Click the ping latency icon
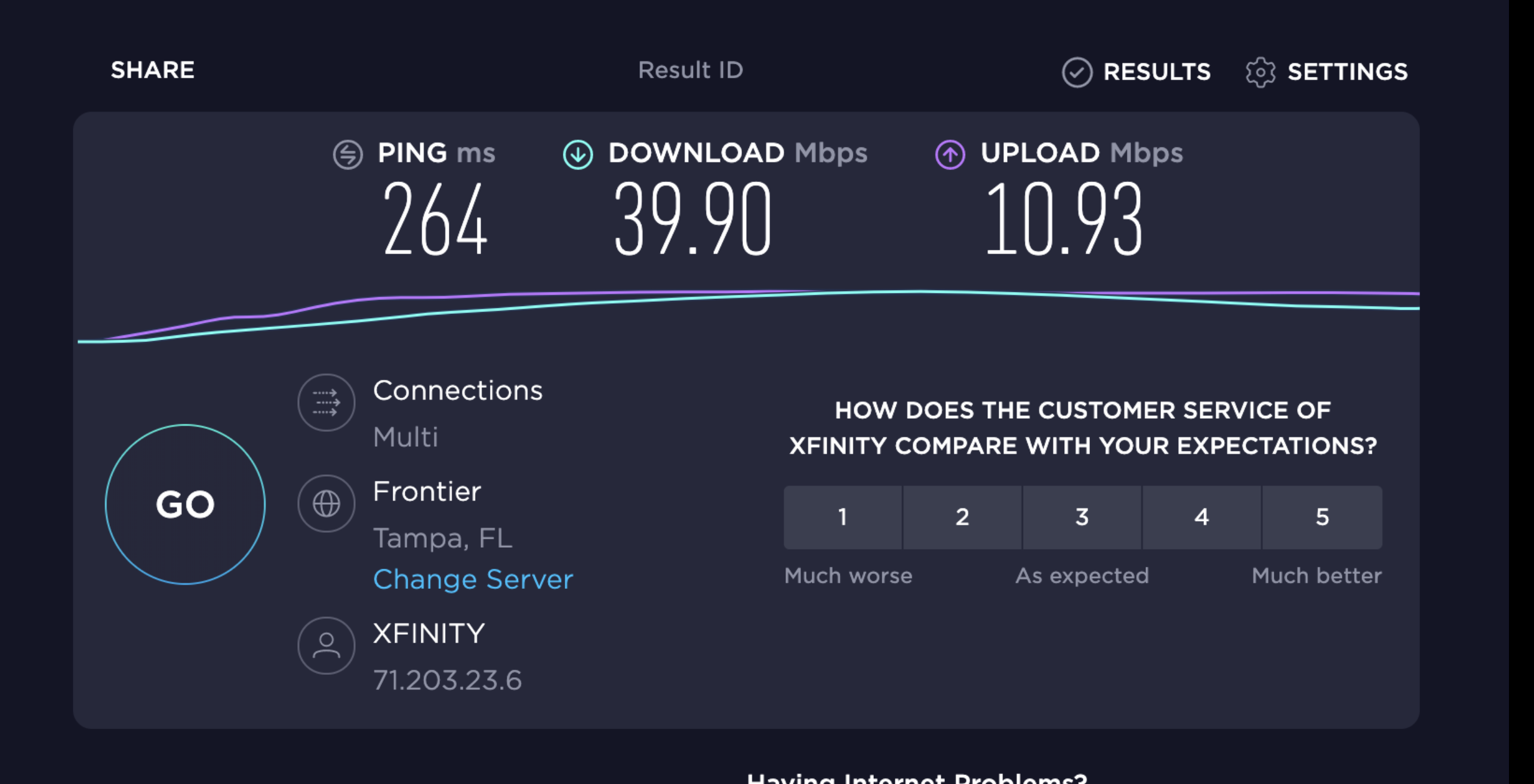 348,155
